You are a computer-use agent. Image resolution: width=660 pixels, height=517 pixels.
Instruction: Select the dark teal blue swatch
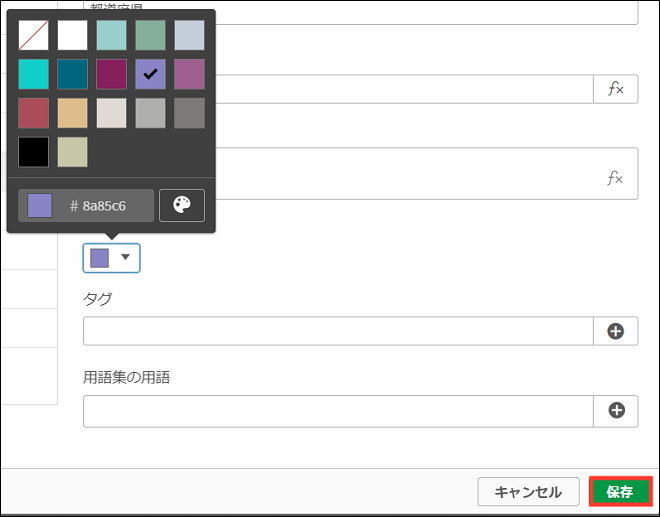pyautogui.click(x=72, y=74)
